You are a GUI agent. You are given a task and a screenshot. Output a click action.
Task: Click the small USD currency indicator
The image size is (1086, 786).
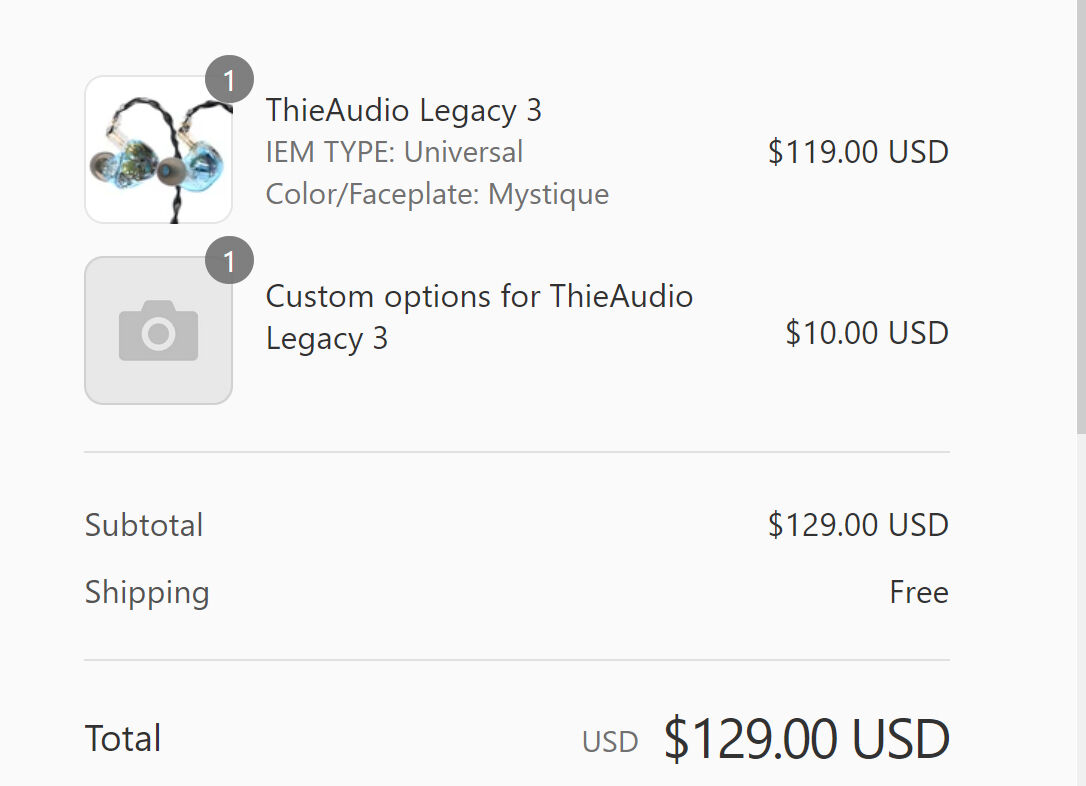tap(610, 742)
